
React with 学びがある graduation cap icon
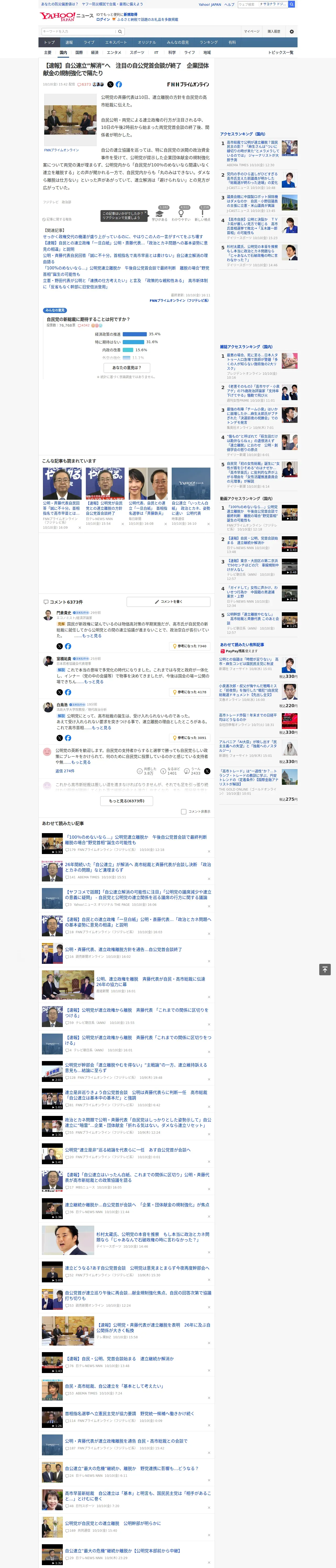click(160, 214)
